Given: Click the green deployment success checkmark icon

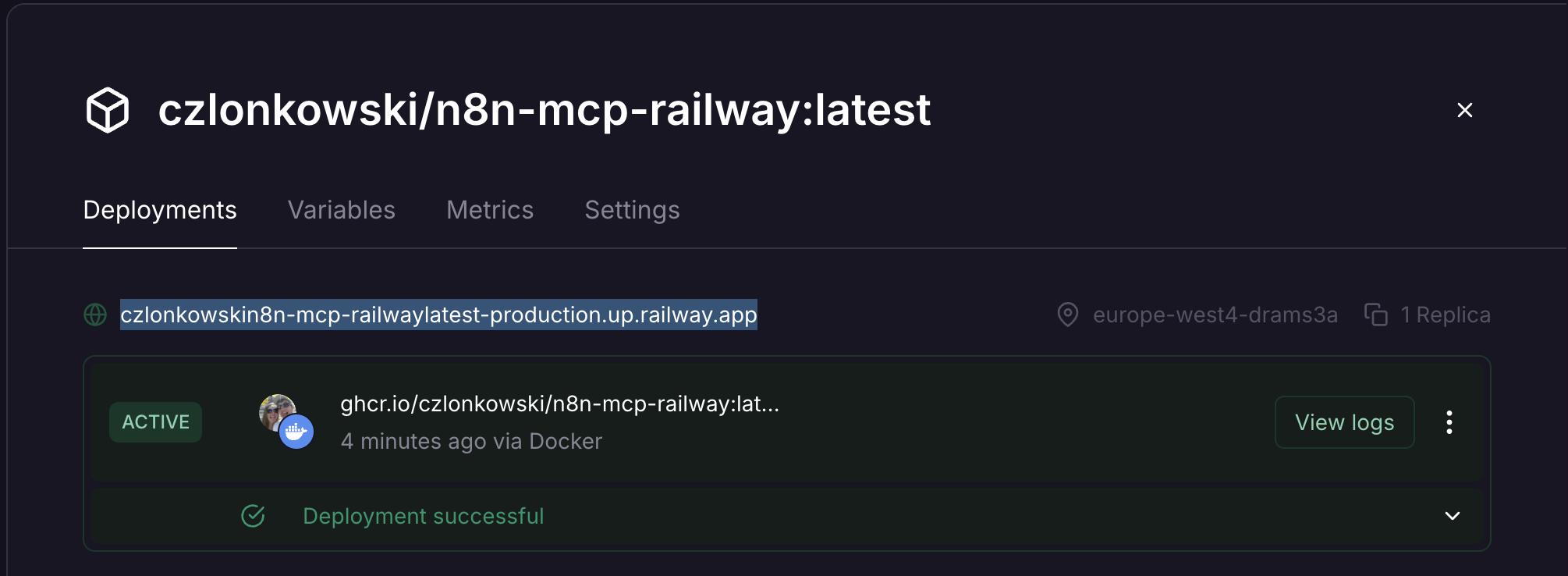Looking at the screenshot, I should tap(253, 516).
